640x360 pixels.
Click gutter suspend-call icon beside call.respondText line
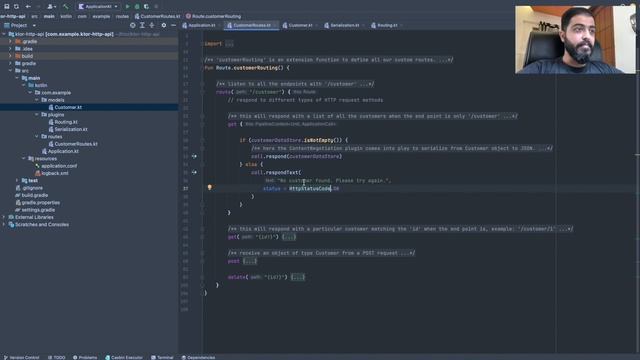pyautogui.click(x=194, y=172)
